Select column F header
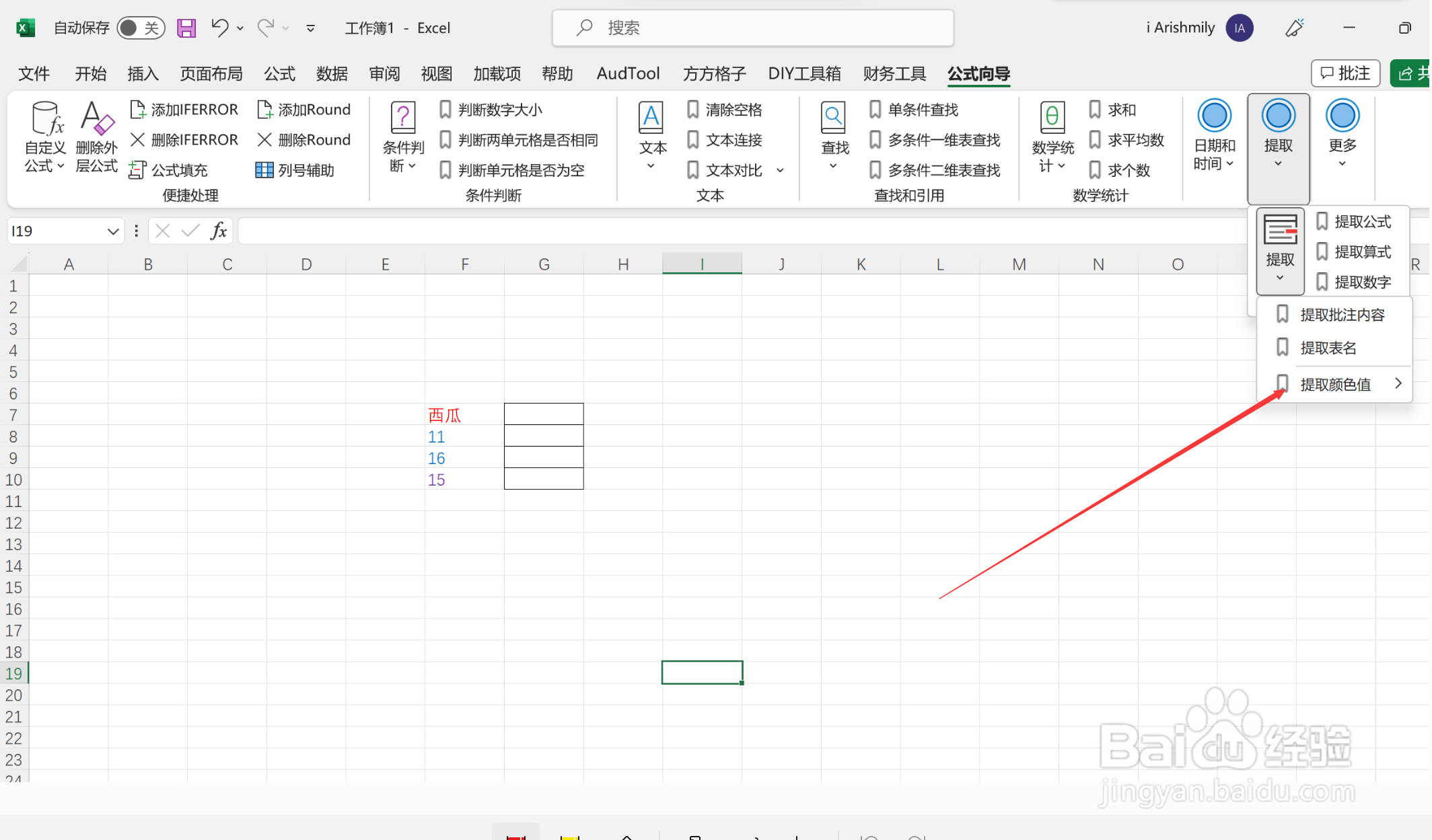Viewport: 1432px width, 840px height. click(x=464, y=264)
